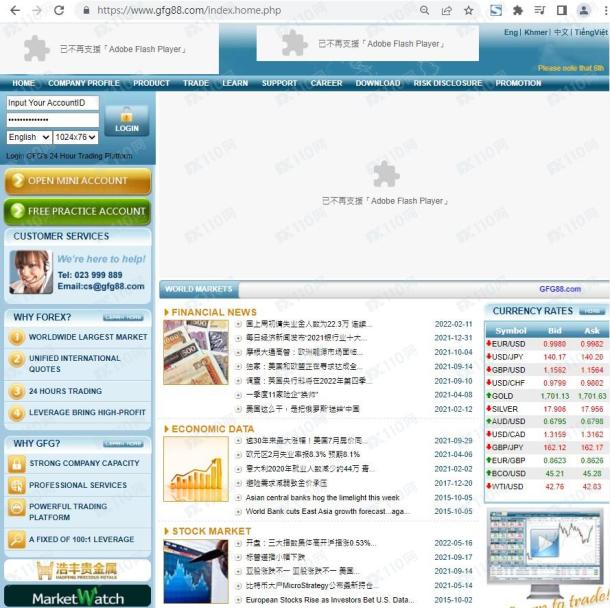Open the extensions puzzle icon
This screenshot has width=610, height=608.
[x=518, y=11]
